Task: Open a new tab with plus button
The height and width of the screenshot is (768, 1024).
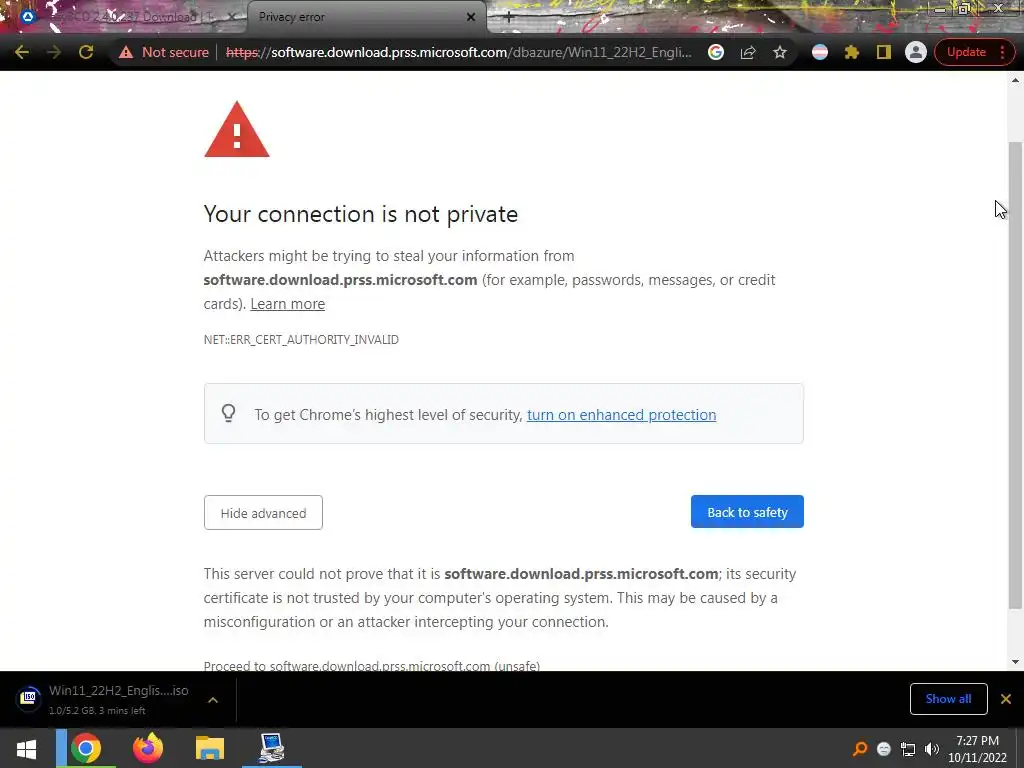Action: pos(509,18)
